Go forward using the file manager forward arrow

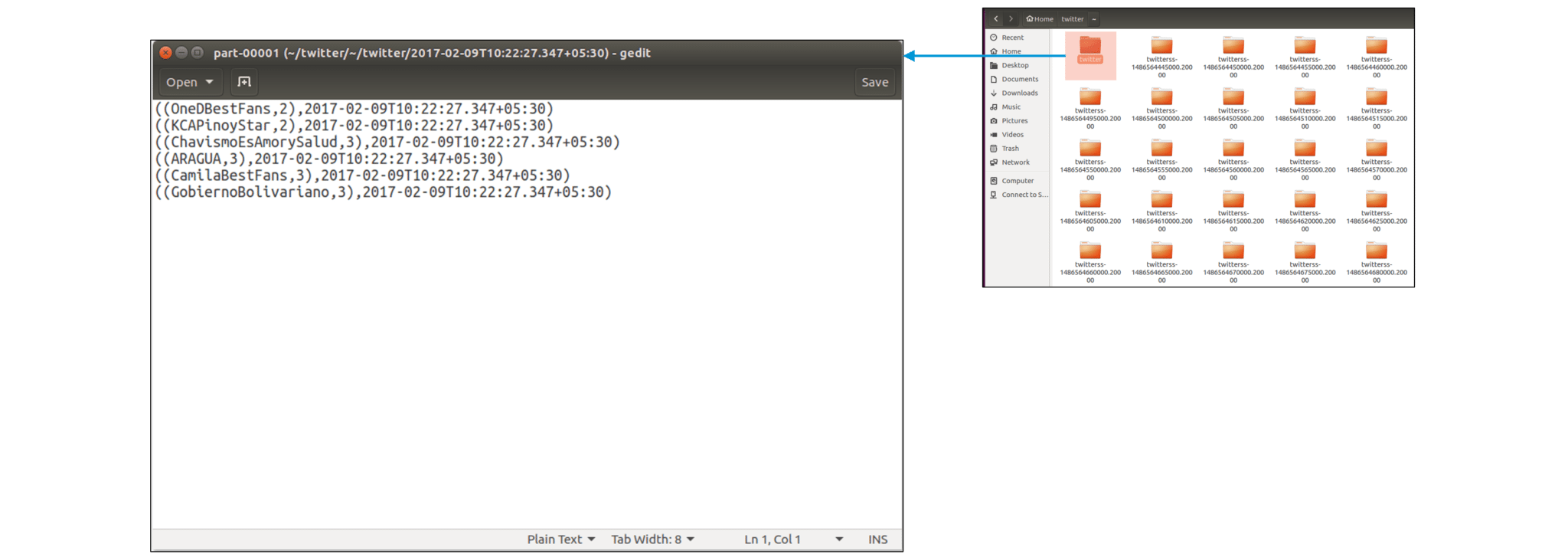(x=1011, y=19)
